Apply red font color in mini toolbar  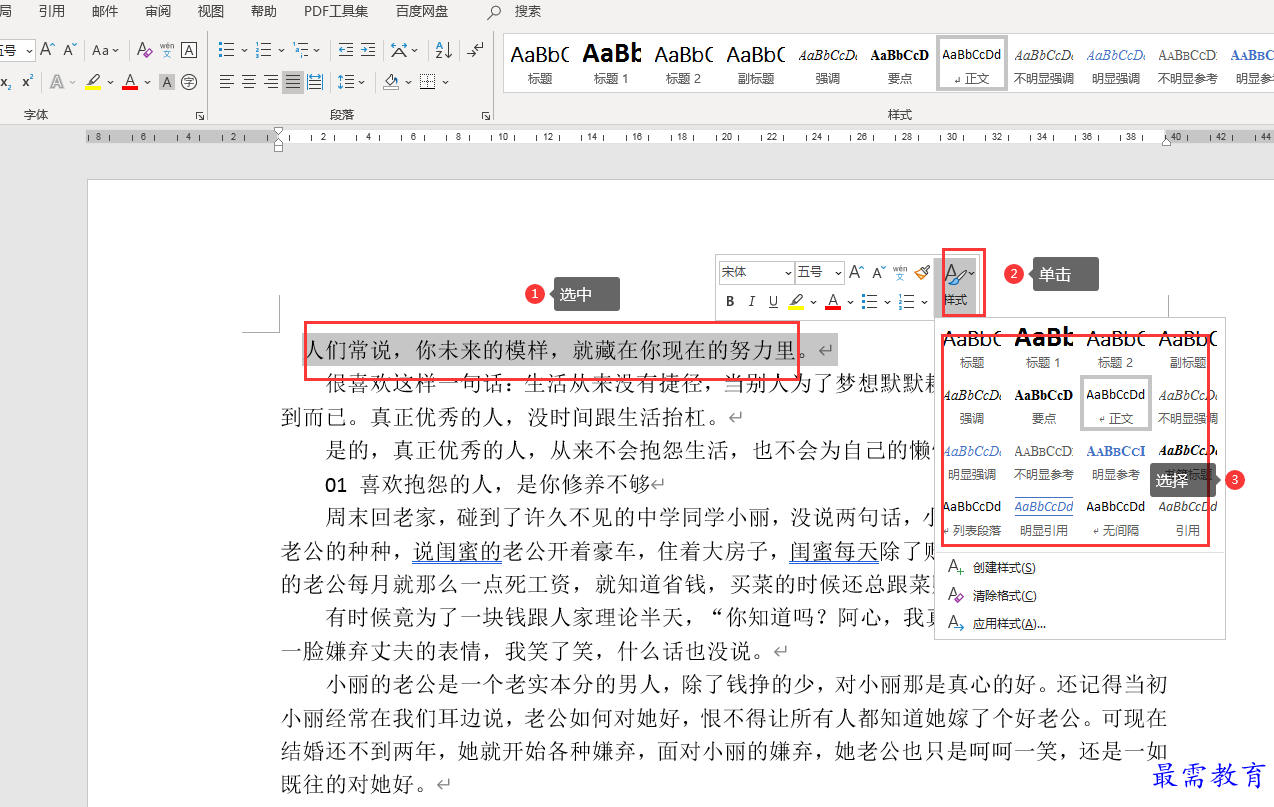point(833,301)
